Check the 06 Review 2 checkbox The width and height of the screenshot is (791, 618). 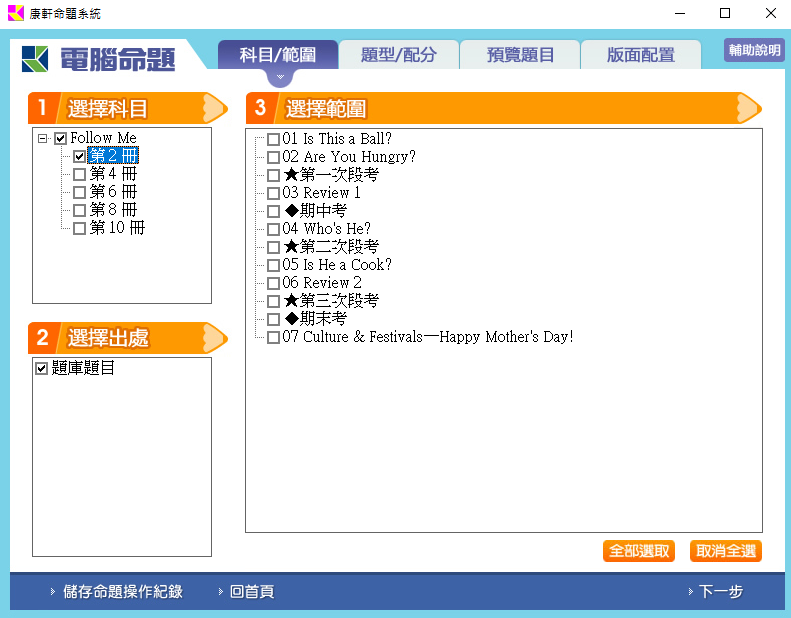(273, 283)
